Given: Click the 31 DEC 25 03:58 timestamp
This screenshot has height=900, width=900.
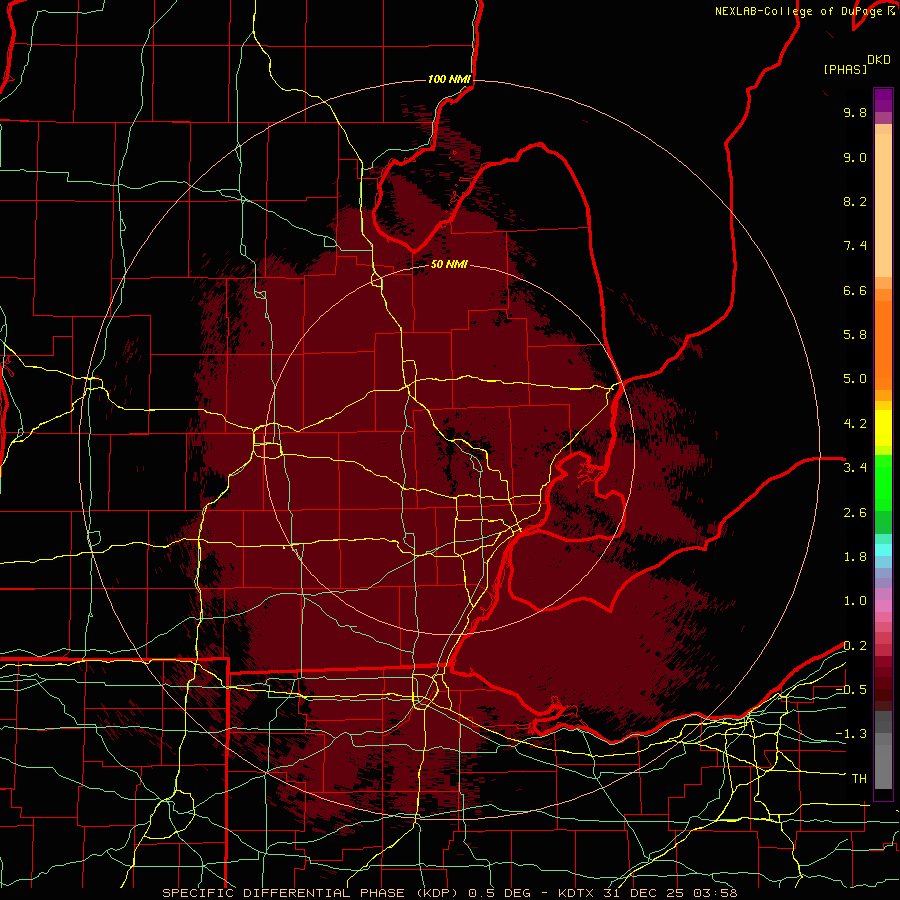Looking at the screenshot, I should point(670,893).
